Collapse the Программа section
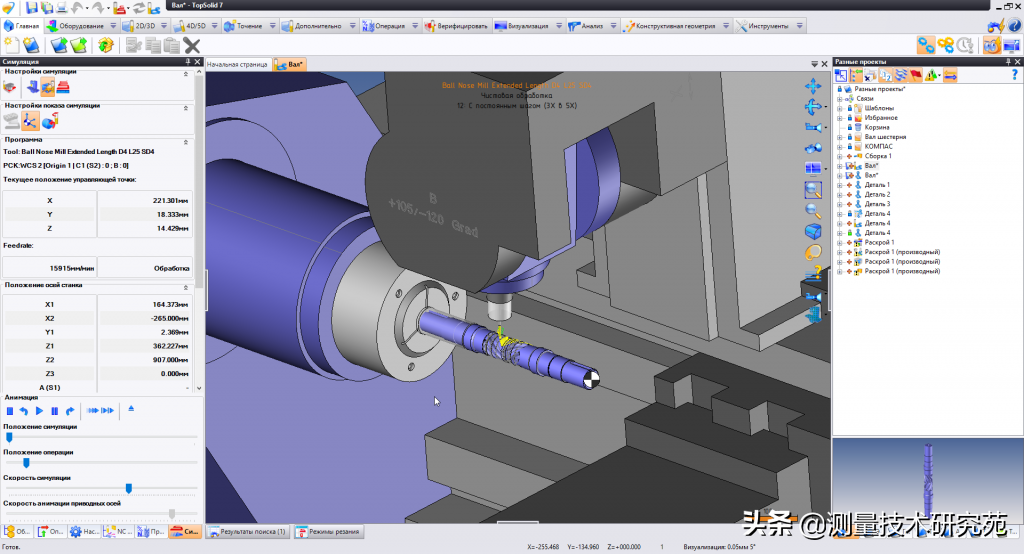 185,142
